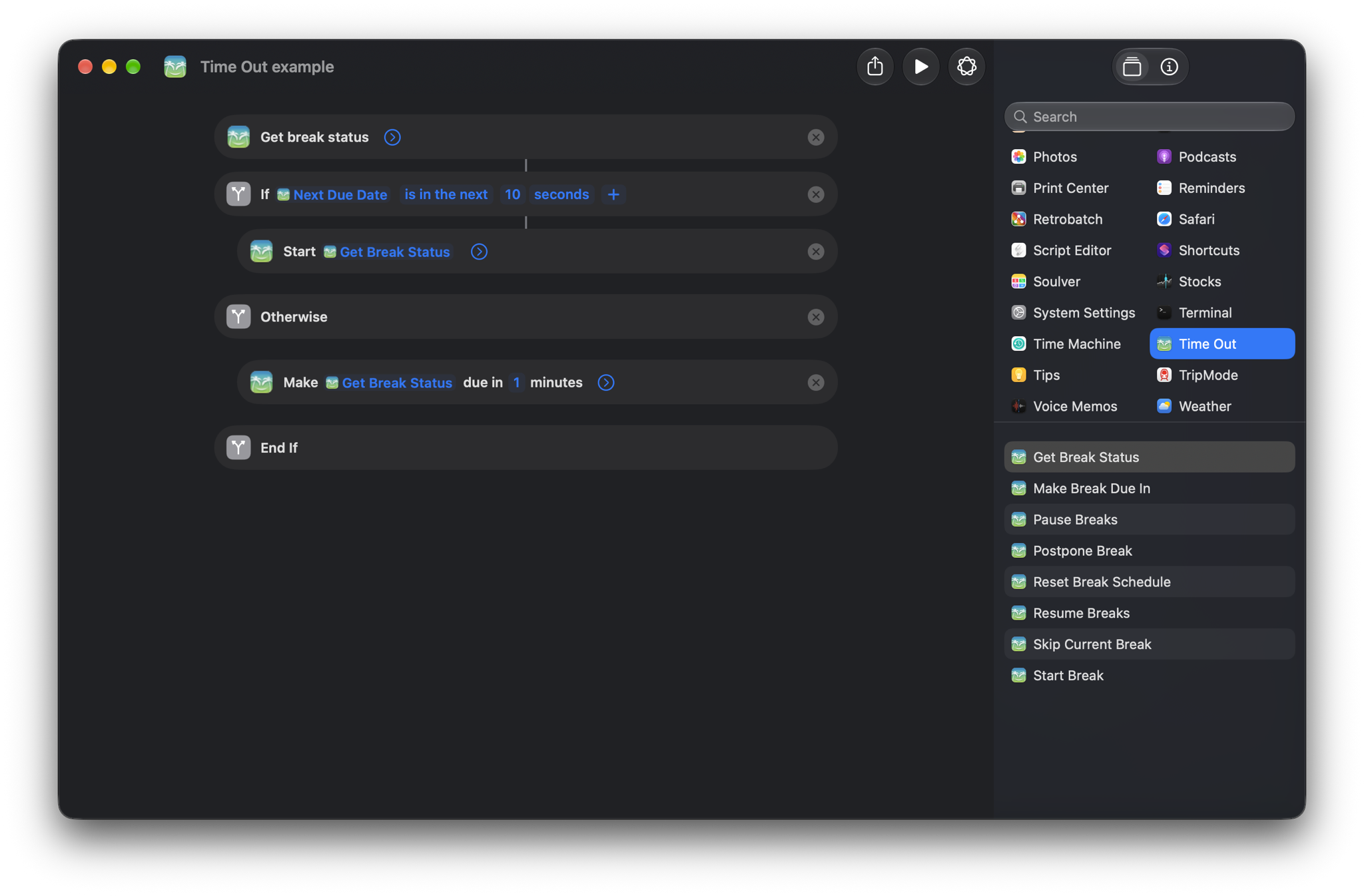Click the Time Out shortcut icon in title bar
Viewport: 1364px width, 896px height.
[175, 67]
